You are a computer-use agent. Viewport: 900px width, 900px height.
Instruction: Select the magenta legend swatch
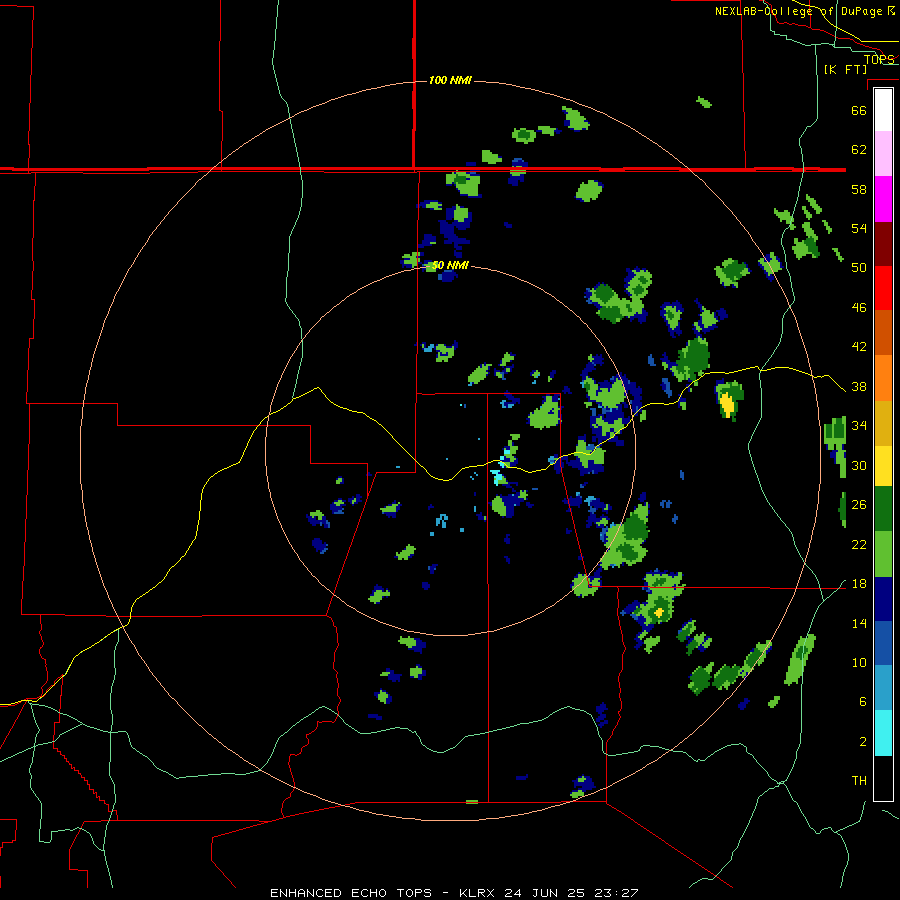pos(883,199)
